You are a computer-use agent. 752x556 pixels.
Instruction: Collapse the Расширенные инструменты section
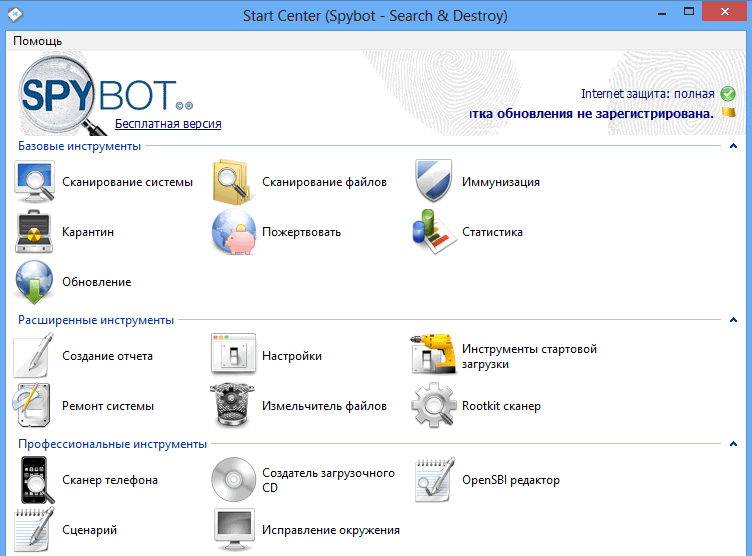(733, 320)
